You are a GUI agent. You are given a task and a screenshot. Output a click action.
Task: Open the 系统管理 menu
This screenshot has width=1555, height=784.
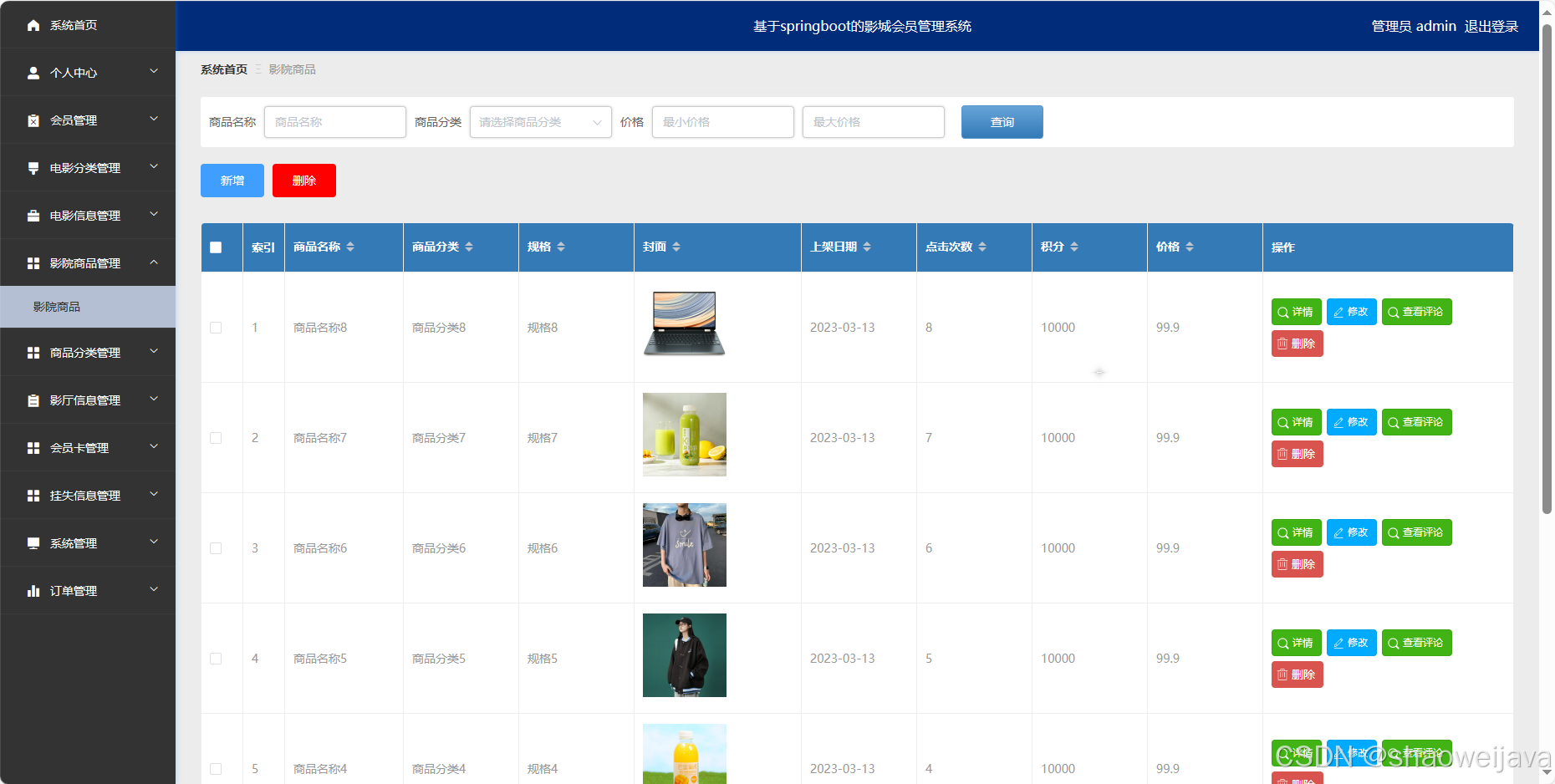[88, 543]
